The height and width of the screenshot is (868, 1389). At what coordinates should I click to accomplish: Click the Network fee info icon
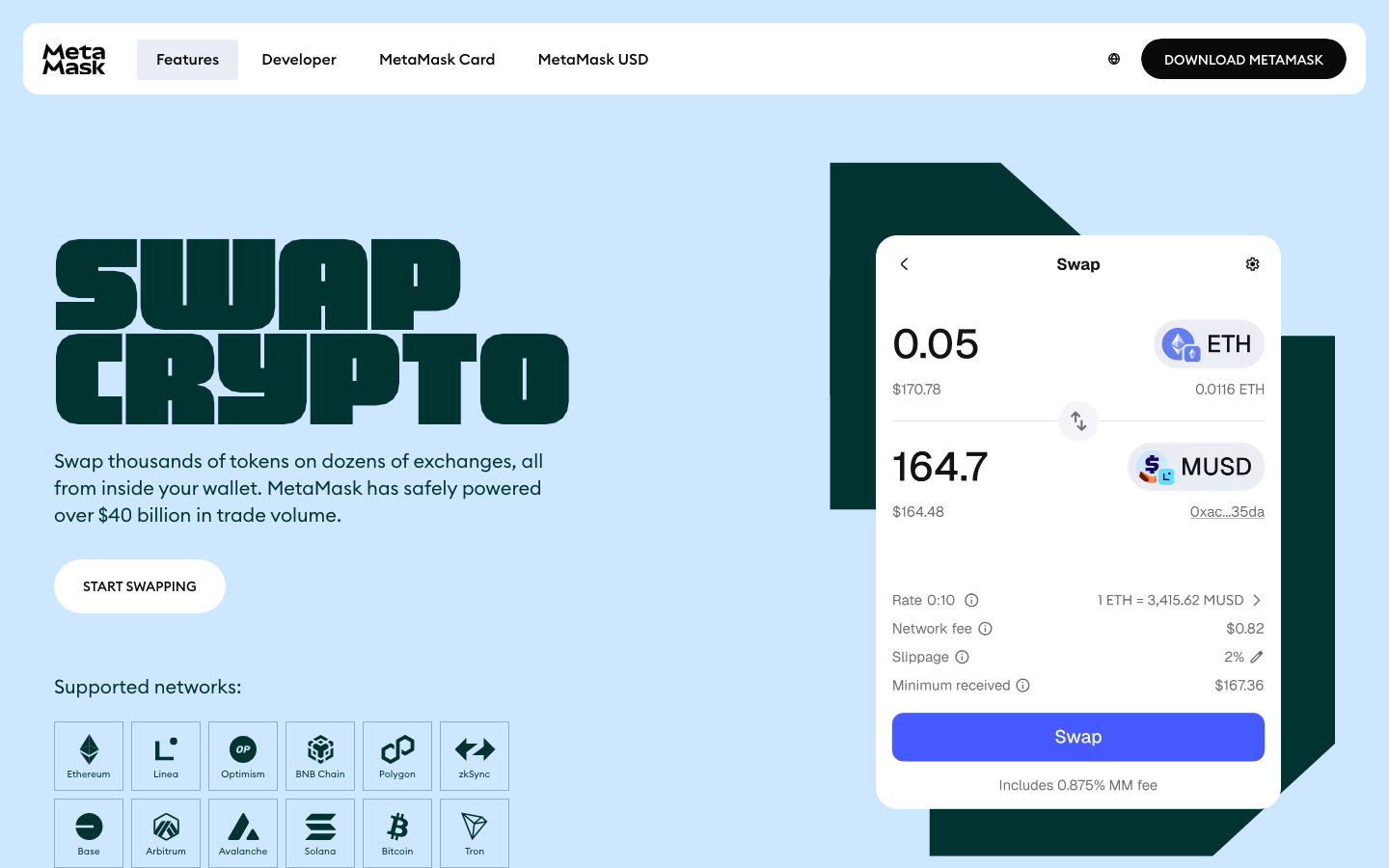985,628
